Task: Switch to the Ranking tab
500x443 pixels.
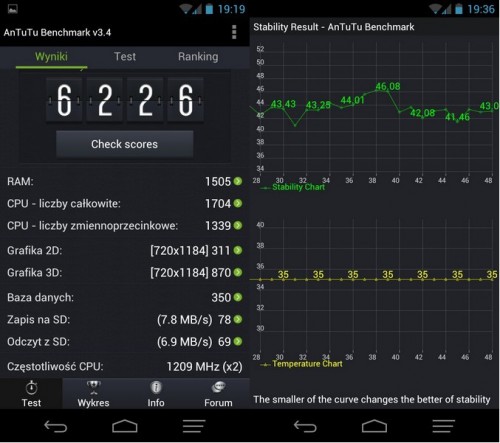Action: click(x=198, y=57)
